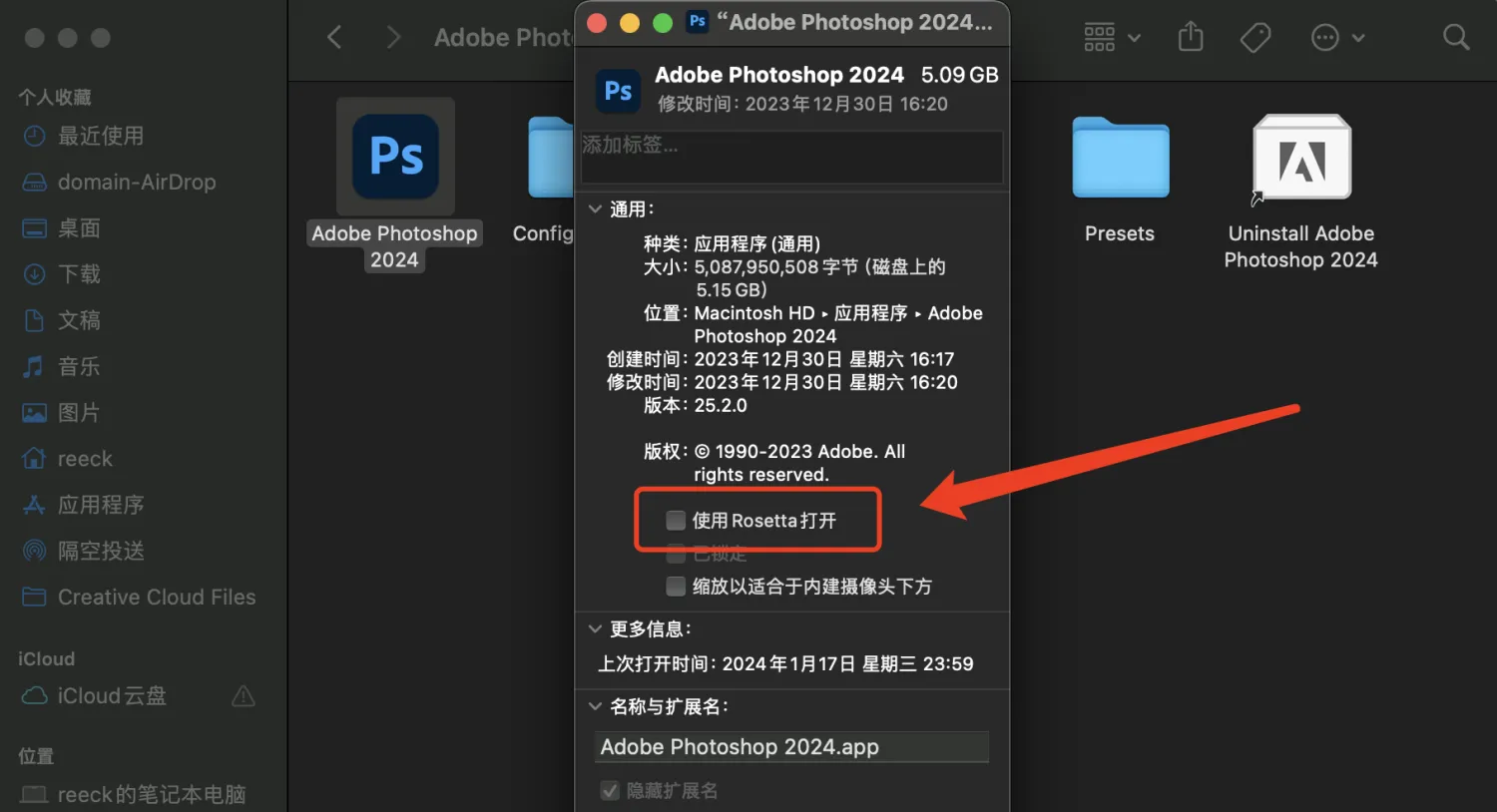Open the Presets folder

coord(1120,158)
